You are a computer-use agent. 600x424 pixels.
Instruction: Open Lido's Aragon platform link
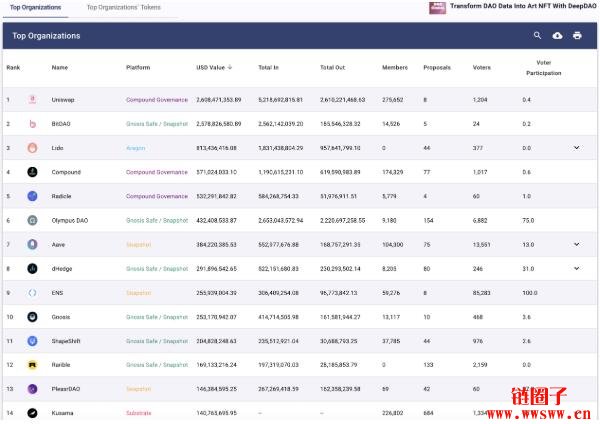point(135,148)
